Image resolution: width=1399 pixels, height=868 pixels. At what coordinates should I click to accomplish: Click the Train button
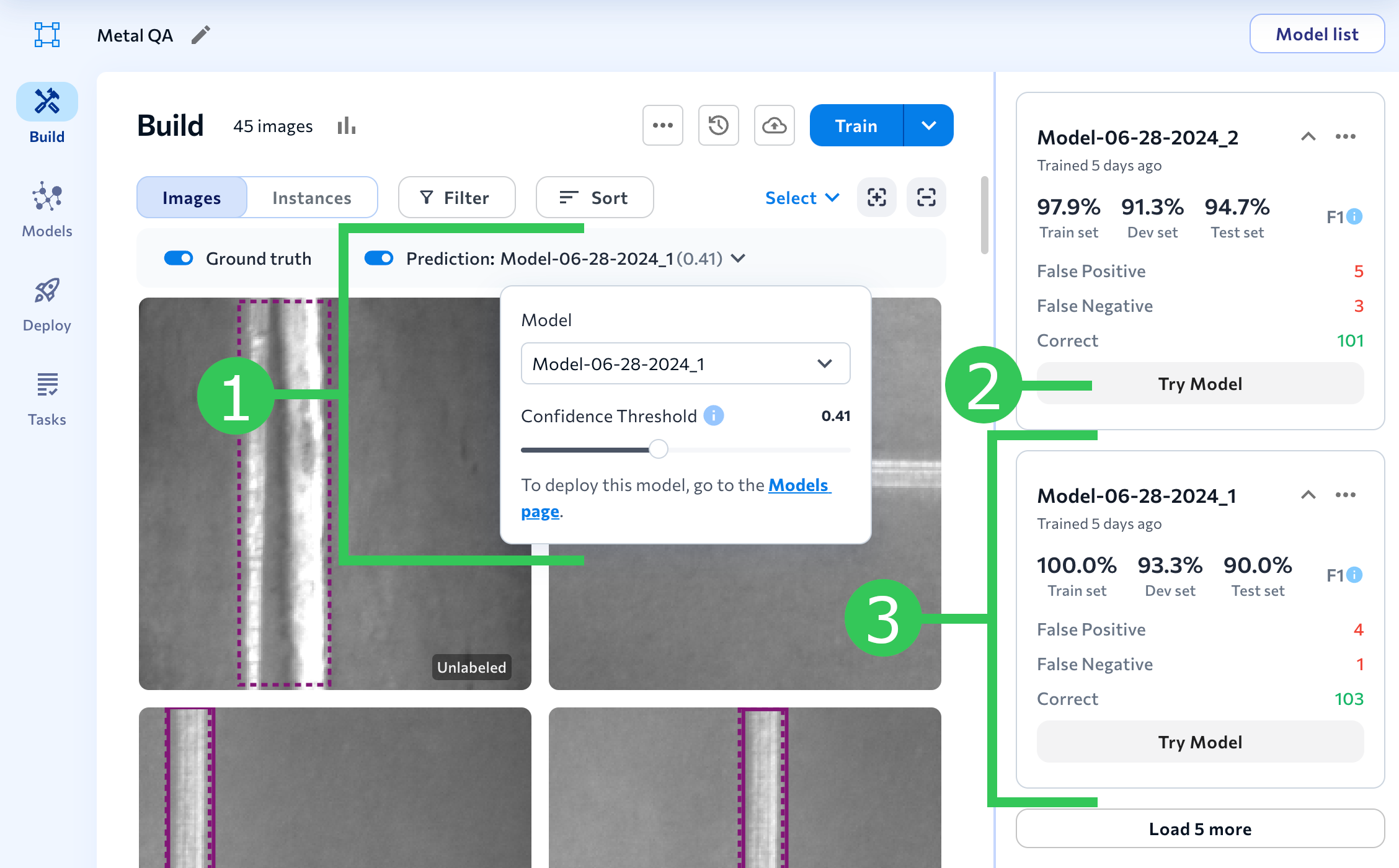point(856,125)
